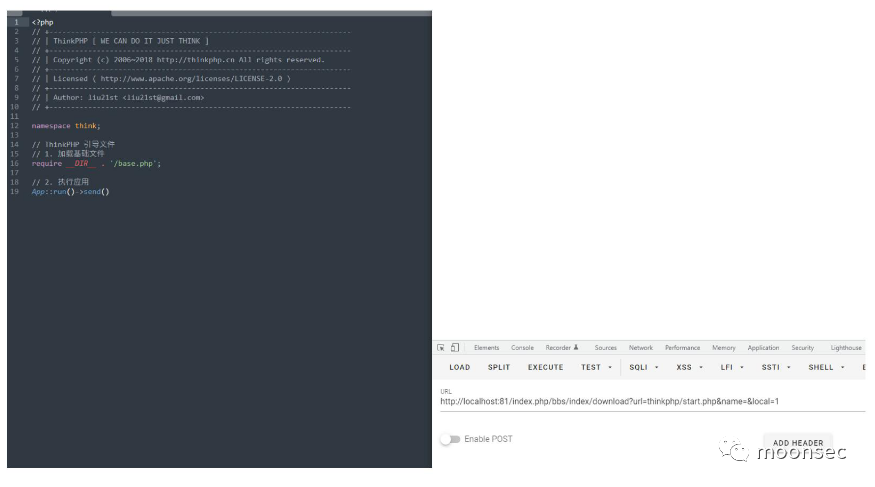Open the Network tab
875x487 pixels.
641,348
